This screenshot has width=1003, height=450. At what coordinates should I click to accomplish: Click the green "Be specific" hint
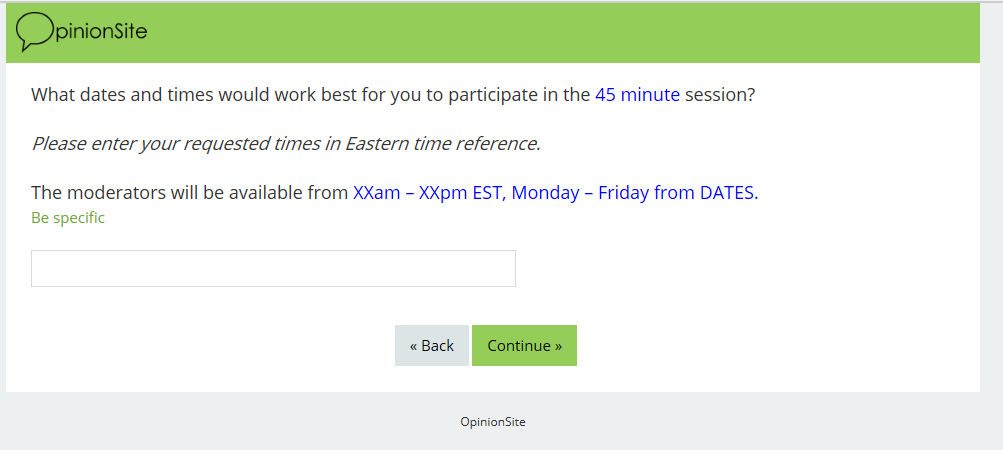click(x=68, y=218)
